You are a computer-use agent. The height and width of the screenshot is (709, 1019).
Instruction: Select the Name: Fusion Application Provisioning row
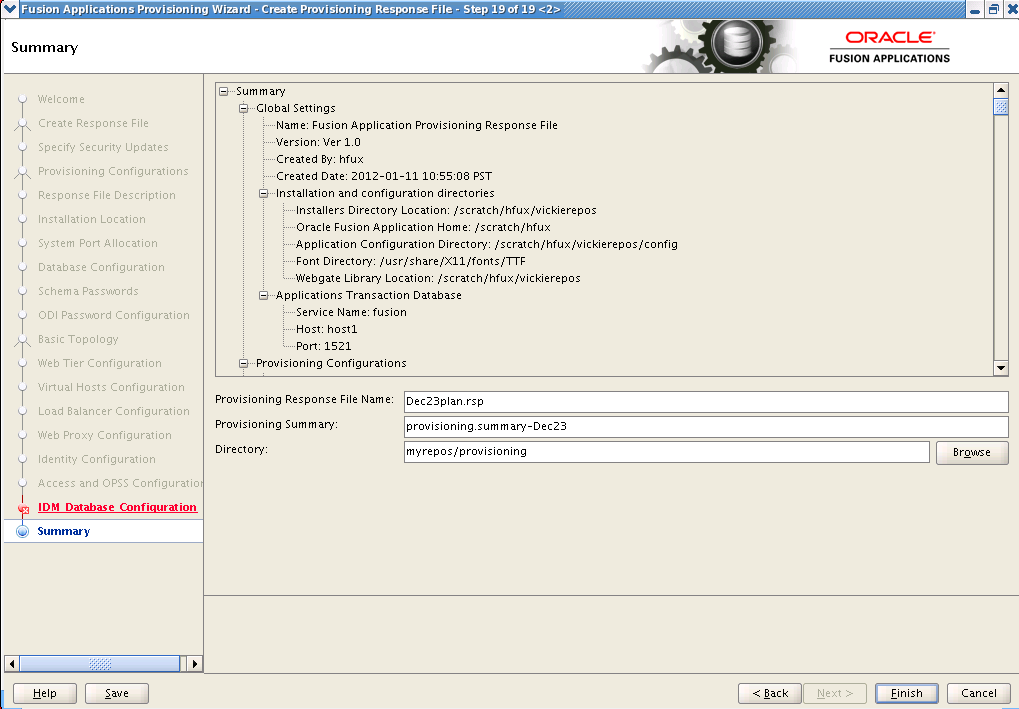[x=417, y=125]
